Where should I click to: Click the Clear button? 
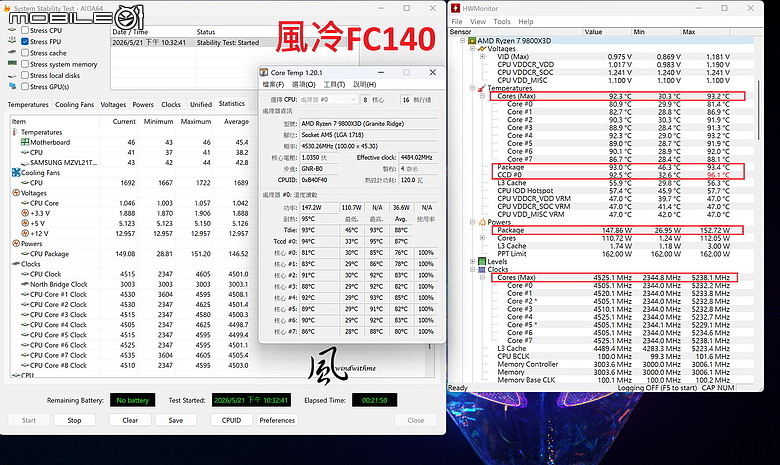pos(130,420)
